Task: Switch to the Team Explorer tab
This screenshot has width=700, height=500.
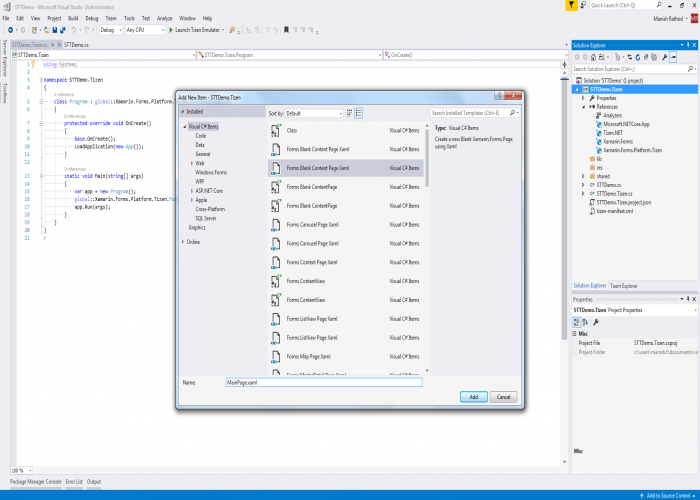Action: tap(624, 285)
